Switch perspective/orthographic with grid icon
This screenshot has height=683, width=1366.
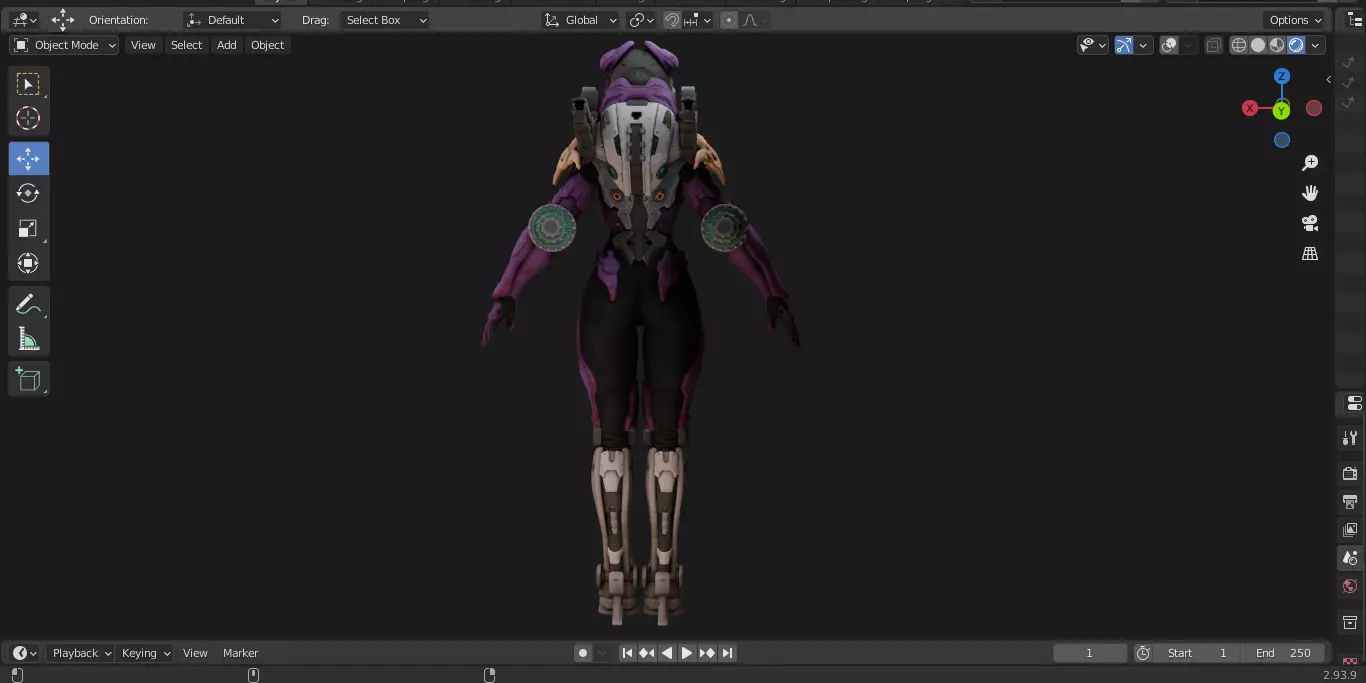(x=1310, y=254)
